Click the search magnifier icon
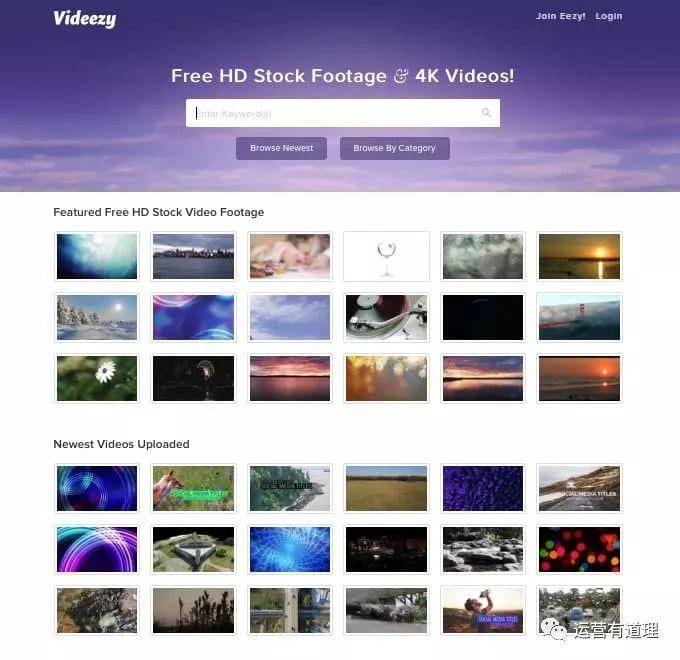Viewport: 680px width, 660px height. click(486, 113)
